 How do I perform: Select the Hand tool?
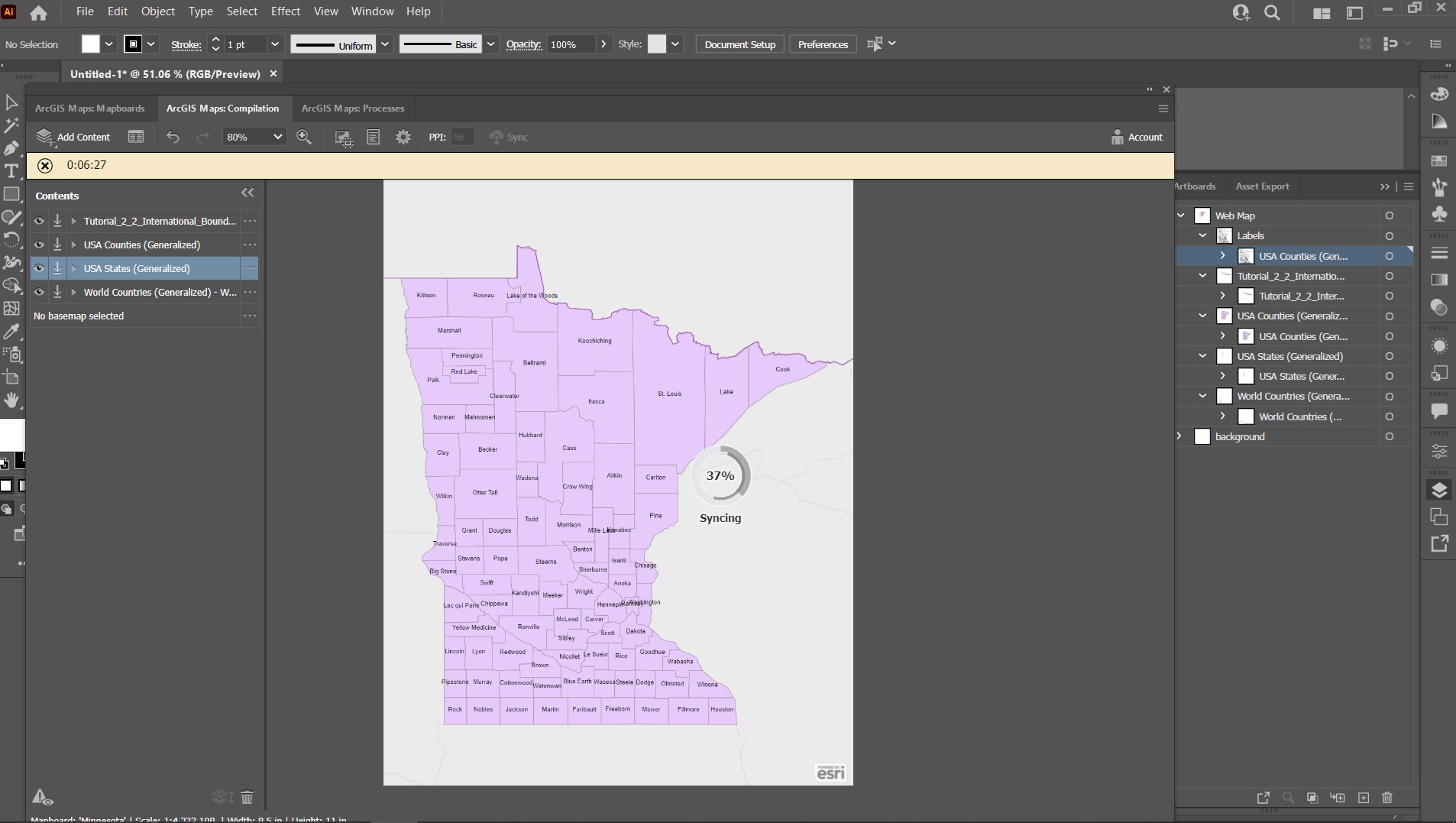click(11, 400)
